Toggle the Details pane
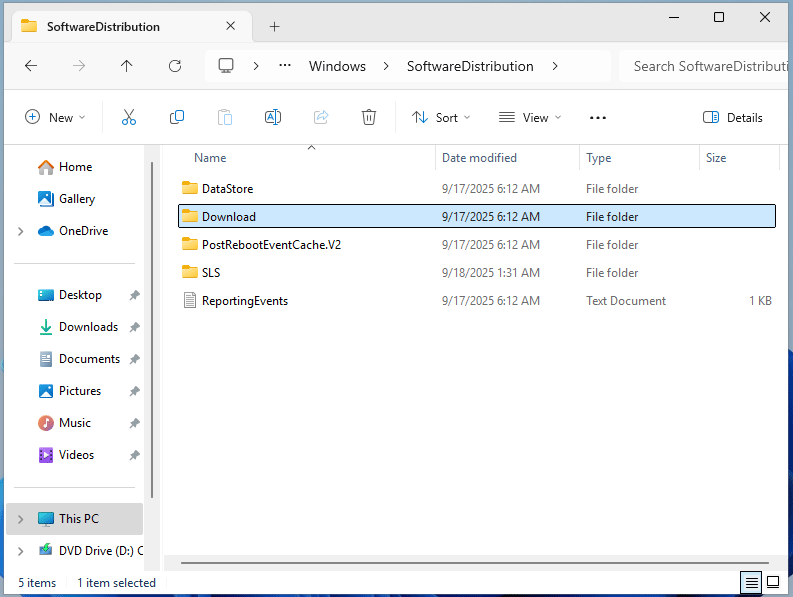Image resolution: width=793 pixels, height=597 pixels. pyautogui.click(x=732, y=117)
